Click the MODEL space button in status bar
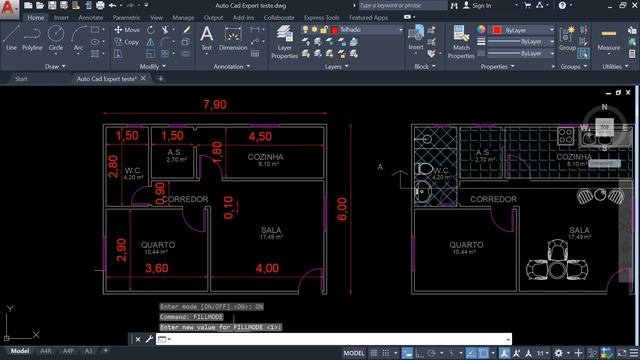 click(353, 353)
